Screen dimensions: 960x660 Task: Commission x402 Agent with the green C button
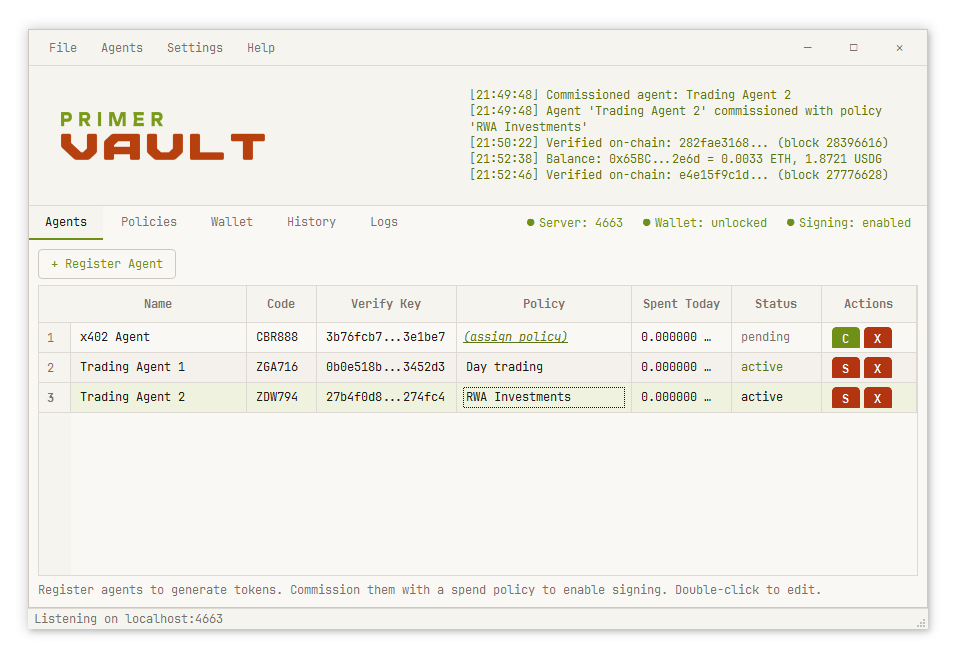(x=846, y=338)
